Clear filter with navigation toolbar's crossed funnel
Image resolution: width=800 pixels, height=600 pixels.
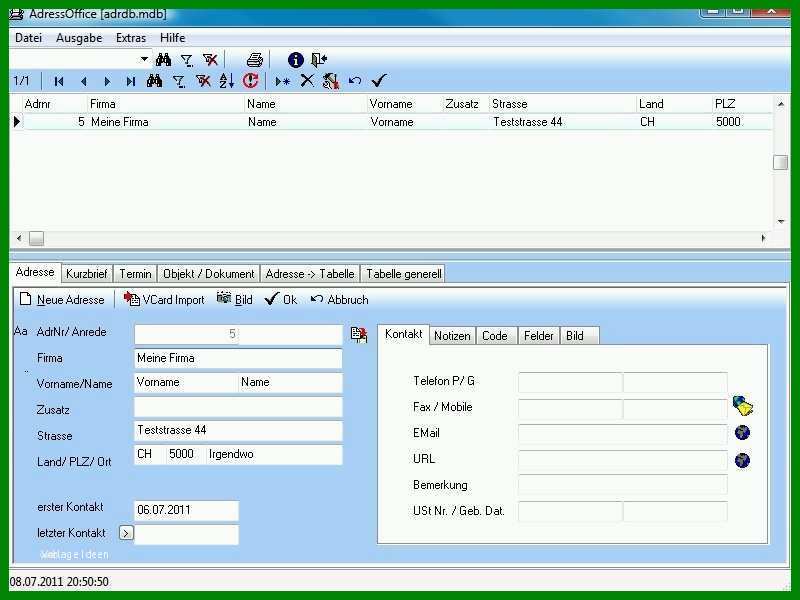point(203,81)
